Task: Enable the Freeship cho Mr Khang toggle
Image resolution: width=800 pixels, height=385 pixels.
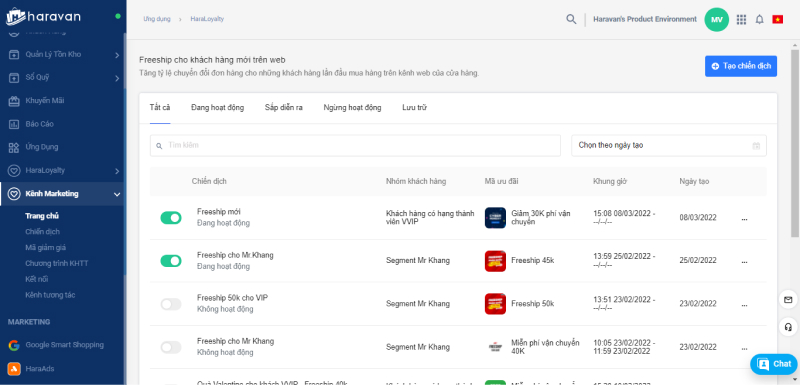Action: pos(171,348)
